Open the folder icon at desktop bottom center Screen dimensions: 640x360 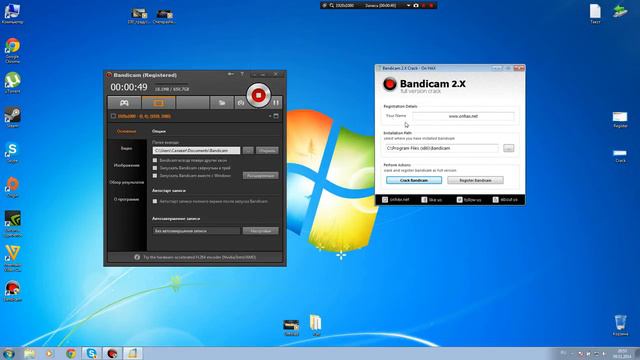click(x=316, y=325)
